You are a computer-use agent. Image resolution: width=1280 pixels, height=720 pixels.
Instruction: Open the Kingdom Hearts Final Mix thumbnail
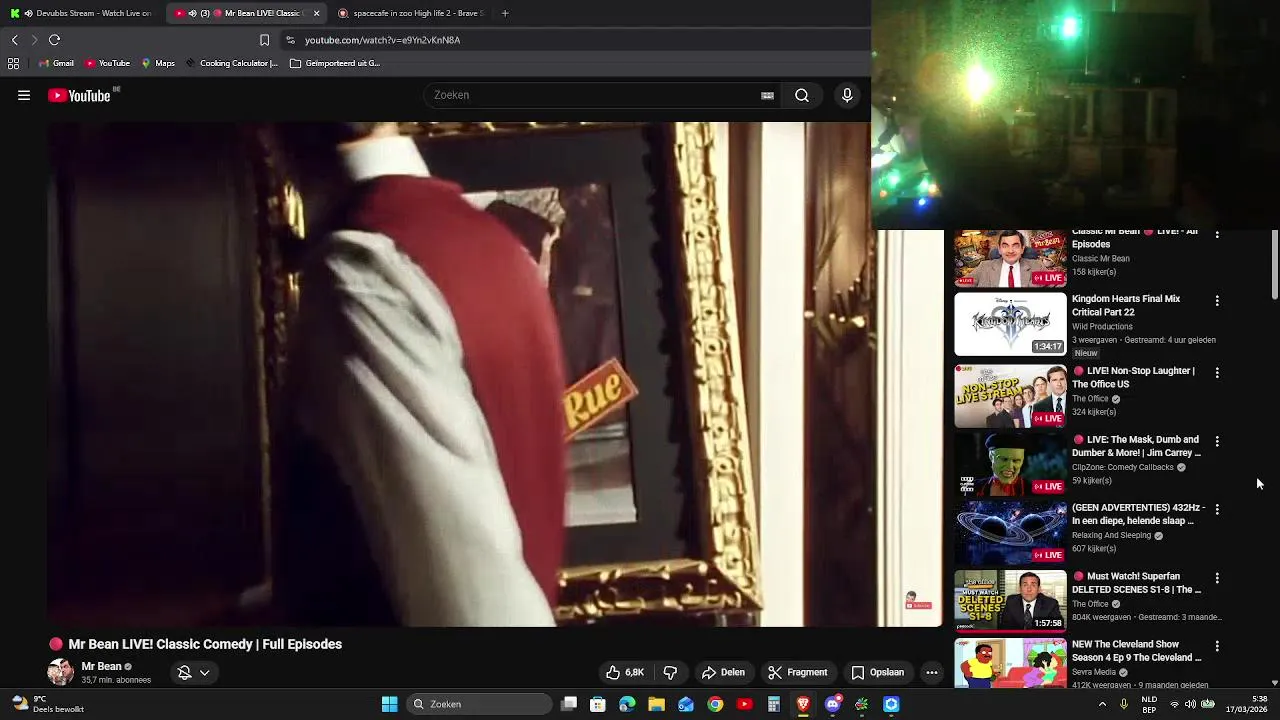coord(1010,324)
